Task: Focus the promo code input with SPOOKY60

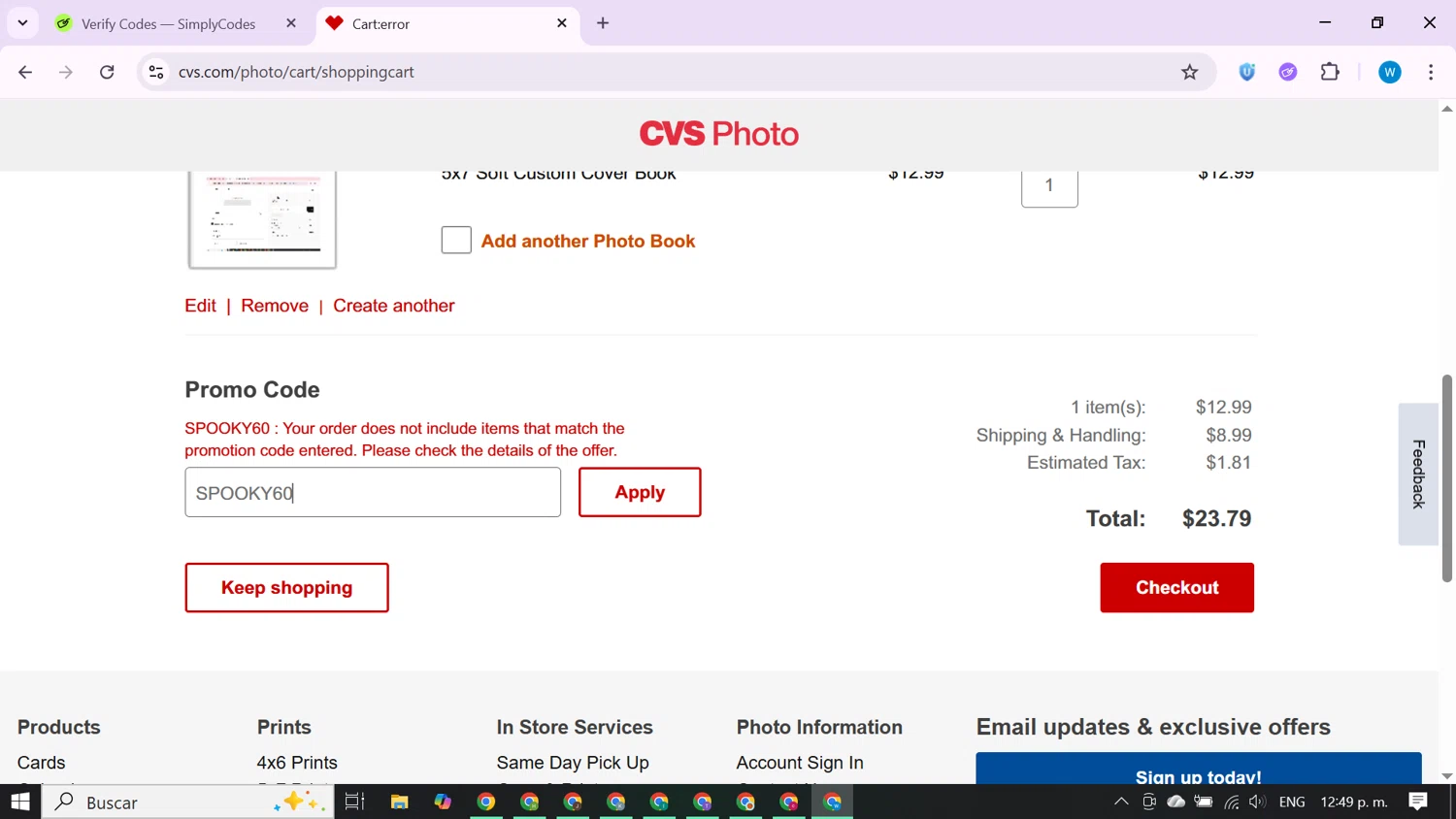Action: (x=373, y=492)
